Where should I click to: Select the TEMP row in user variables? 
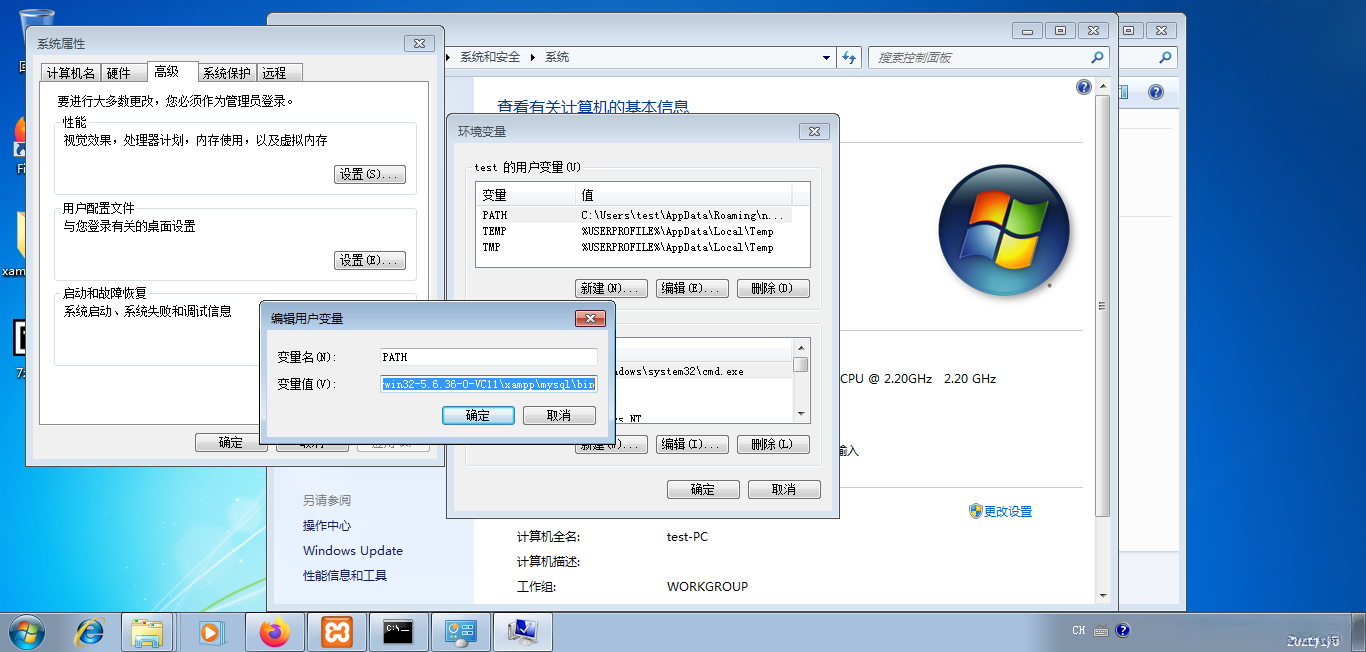pyautogui.click(x=634, y=231)
